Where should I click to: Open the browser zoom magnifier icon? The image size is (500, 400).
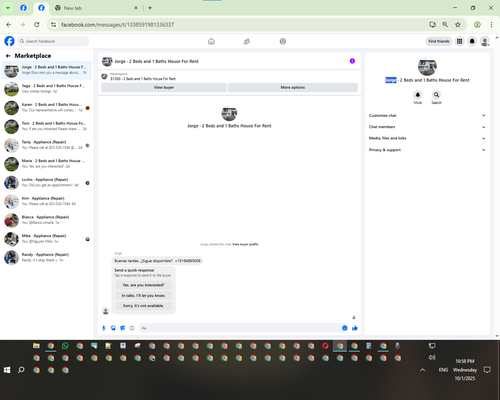(x=445, y=24)
